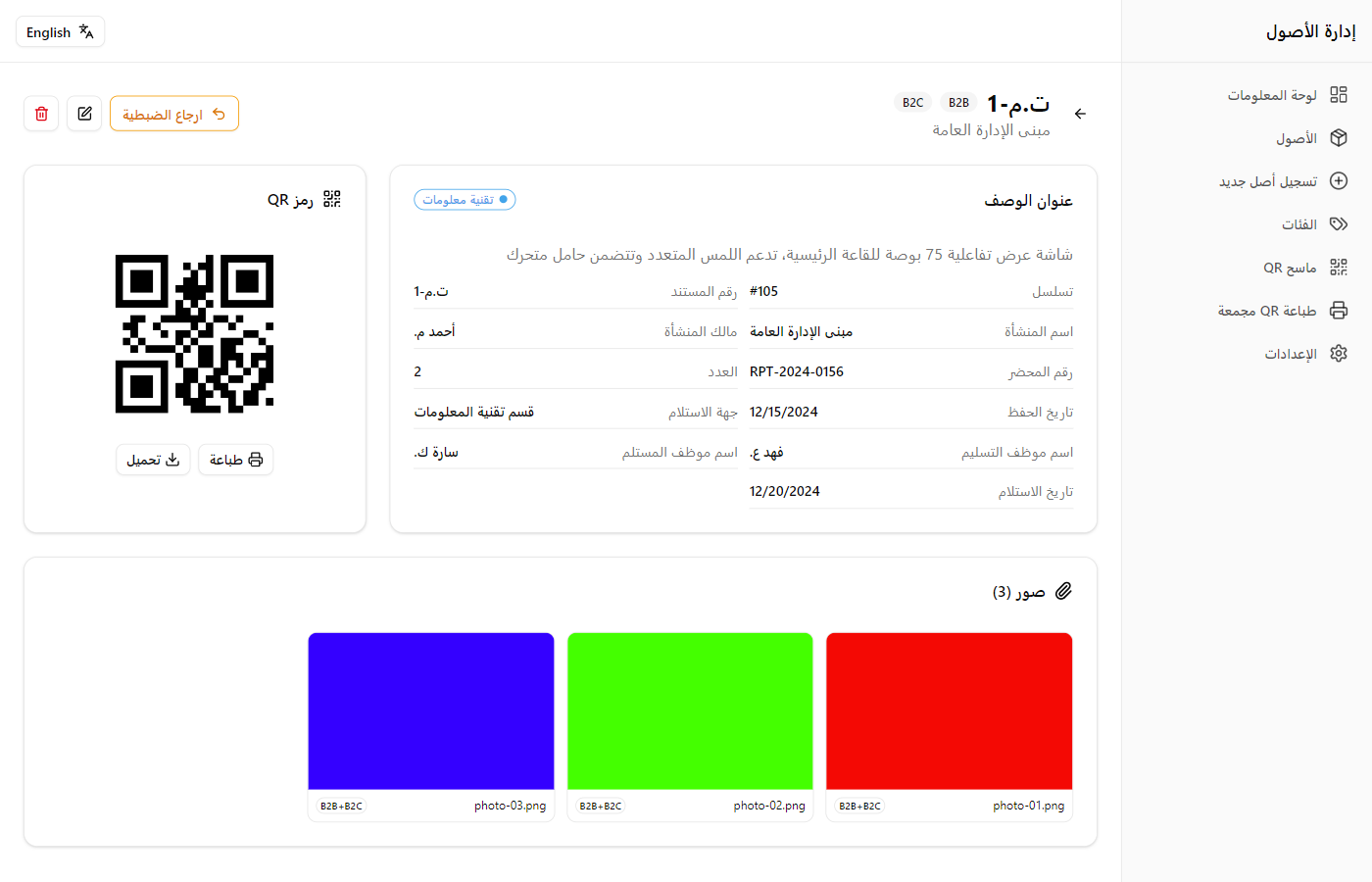Go back using the arrow beside ت.م-1
Screen dimensions: 1372x882
coord(1080,114)
